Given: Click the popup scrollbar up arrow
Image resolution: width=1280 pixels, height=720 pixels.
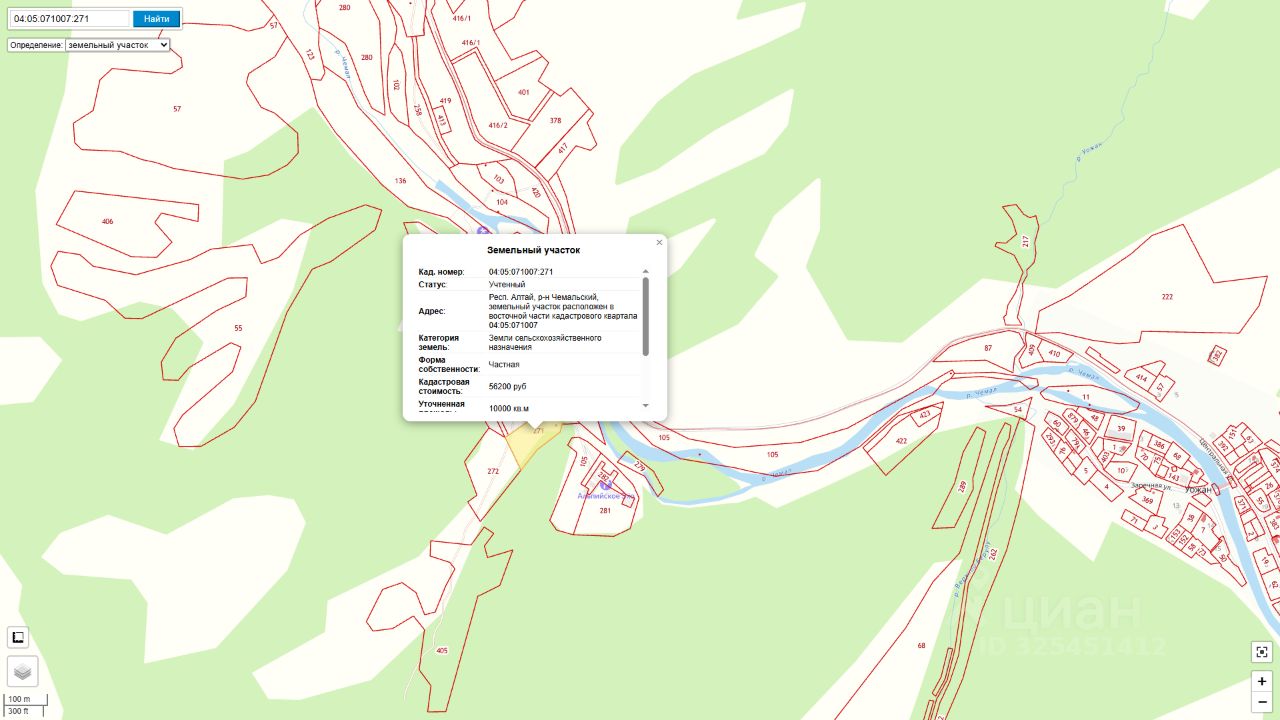Looking at the screenshot, I should (645, 271).
